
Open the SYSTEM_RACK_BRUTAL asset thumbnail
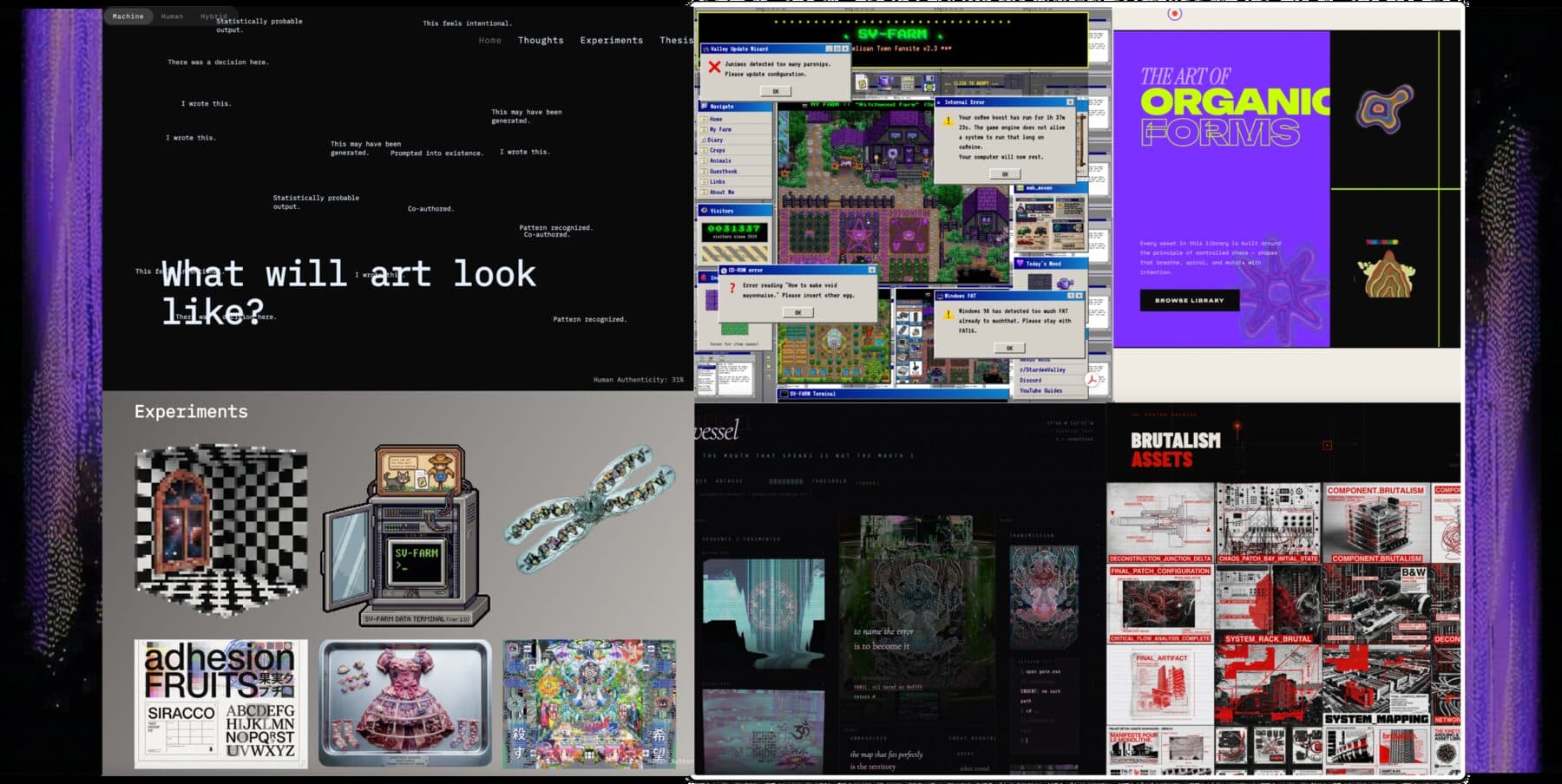pos(1268,604)
